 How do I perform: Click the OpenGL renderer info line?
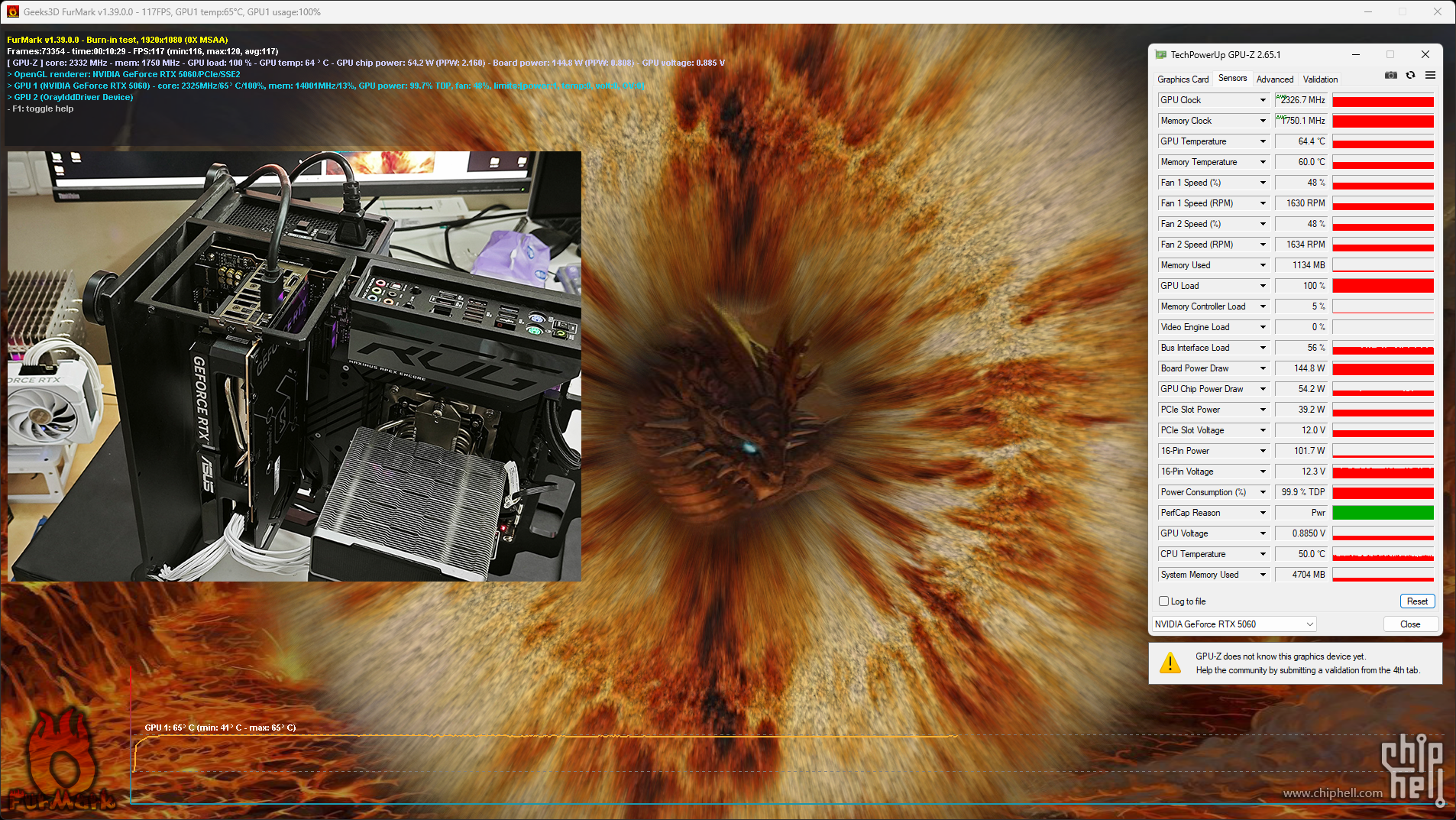click(124, 74)
